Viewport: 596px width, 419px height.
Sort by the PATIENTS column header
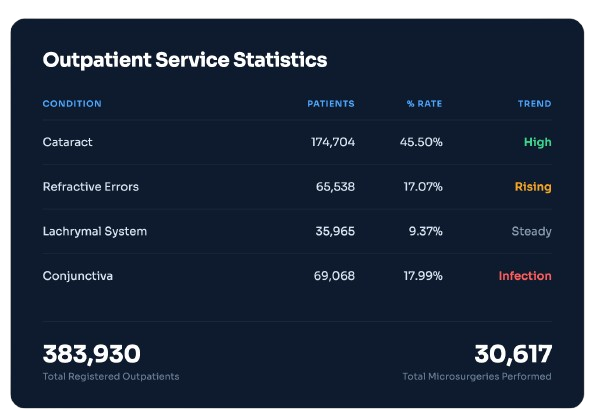[331, 103]
